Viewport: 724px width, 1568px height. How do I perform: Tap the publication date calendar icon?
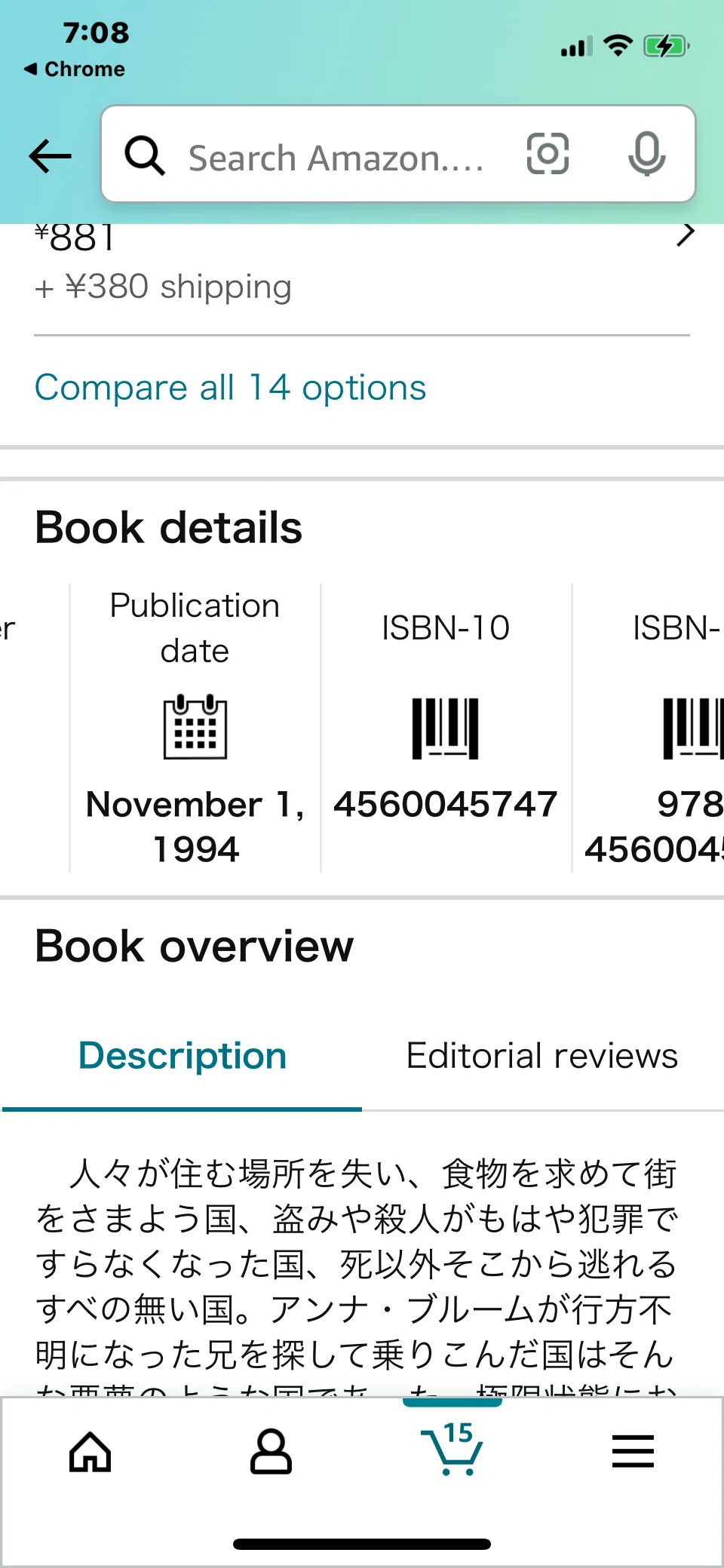tap(195, 726)
